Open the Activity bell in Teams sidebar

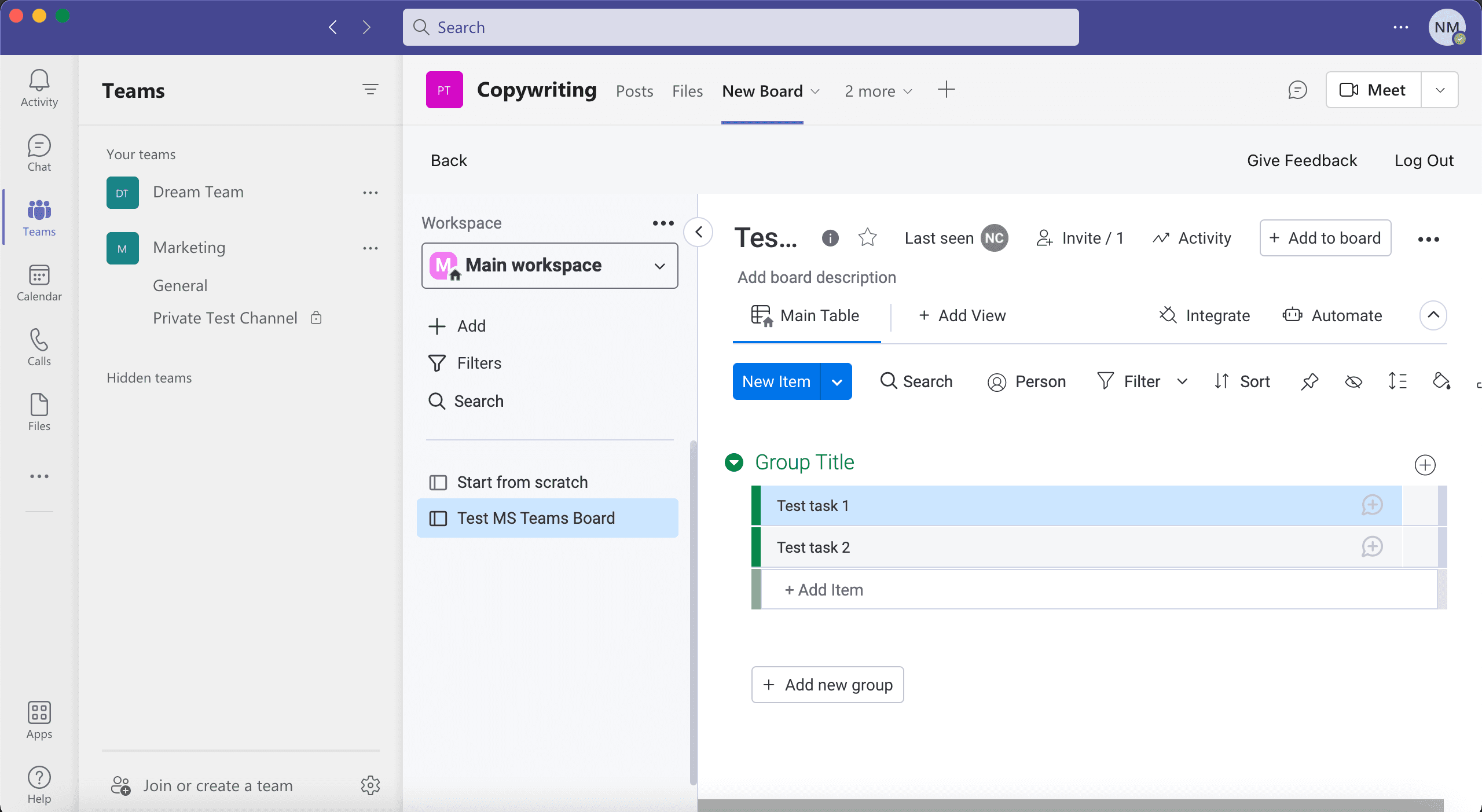tap(39, 88)
